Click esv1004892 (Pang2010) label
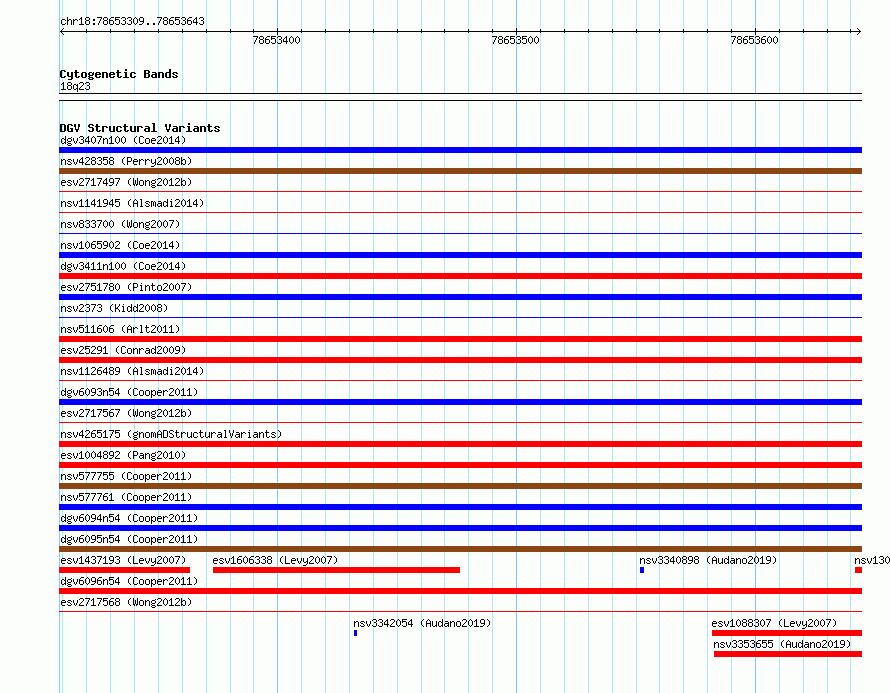 pyautogui.click(x=123, y=455)
